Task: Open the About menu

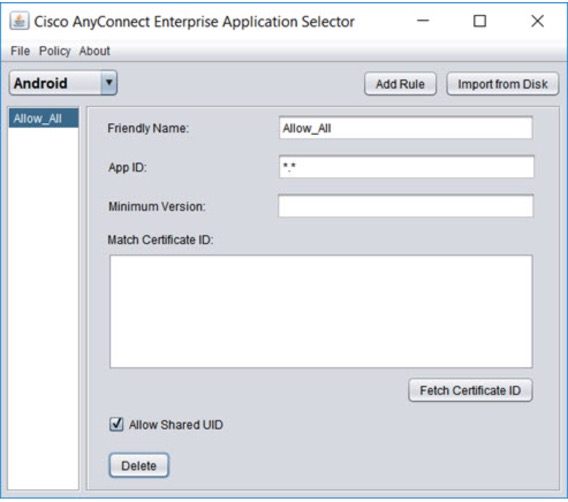Action: pyautogui.click(x=95, y=51)
